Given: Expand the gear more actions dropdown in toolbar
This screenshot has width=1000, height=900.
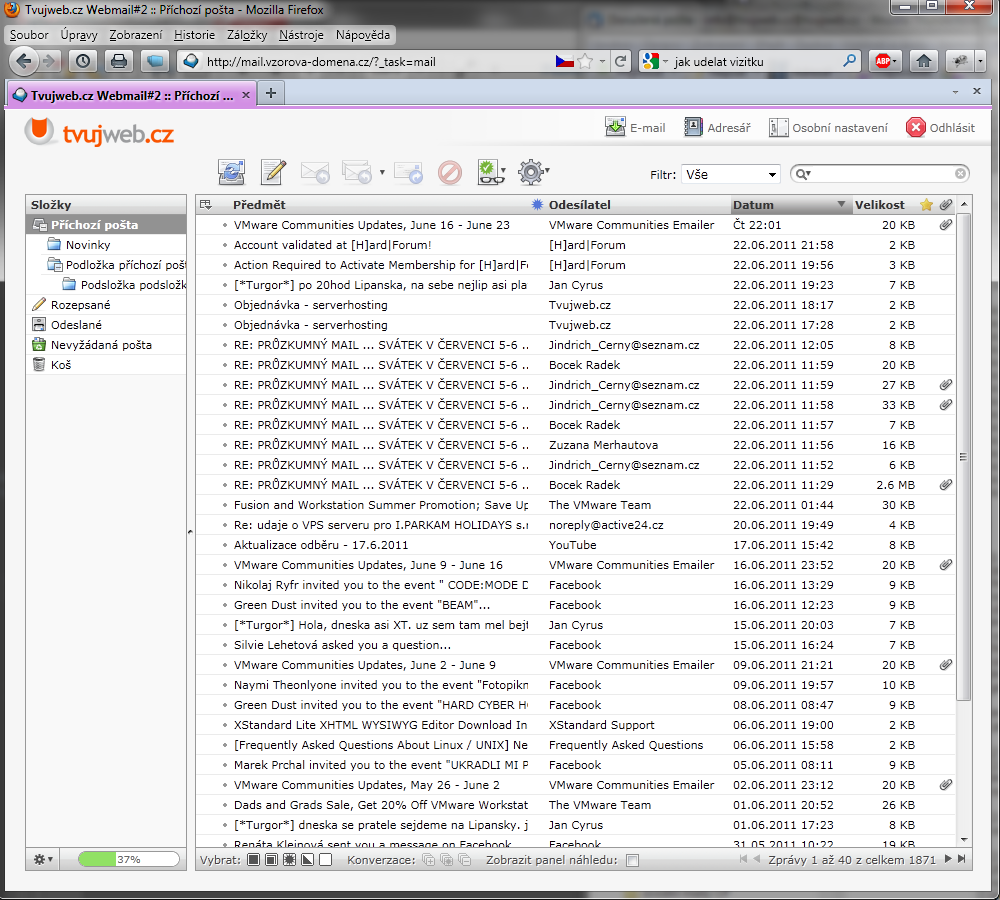Looking at the screenshot, I should point(547,172).
